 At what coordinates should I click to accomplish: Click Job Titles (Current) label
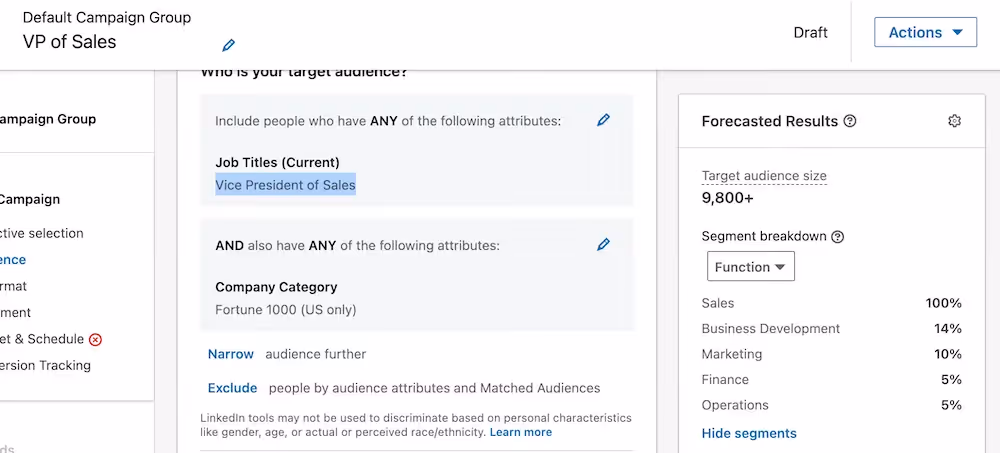pos(277,163)
